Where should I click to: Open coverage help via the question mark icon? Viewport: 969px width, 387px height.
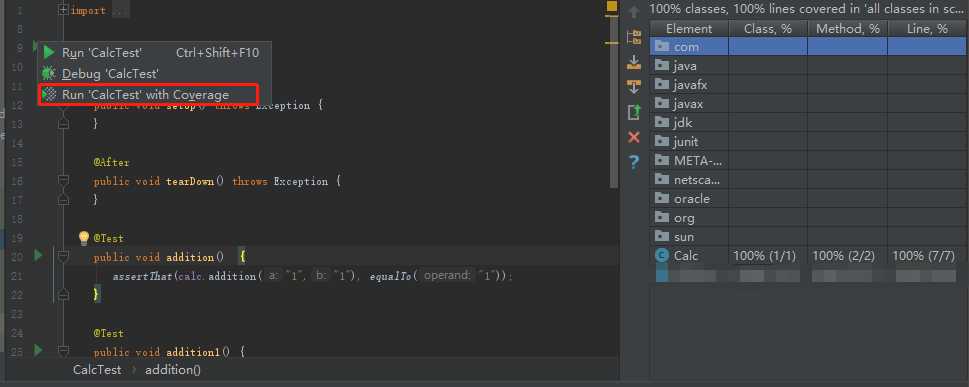[x=633, y=163]
